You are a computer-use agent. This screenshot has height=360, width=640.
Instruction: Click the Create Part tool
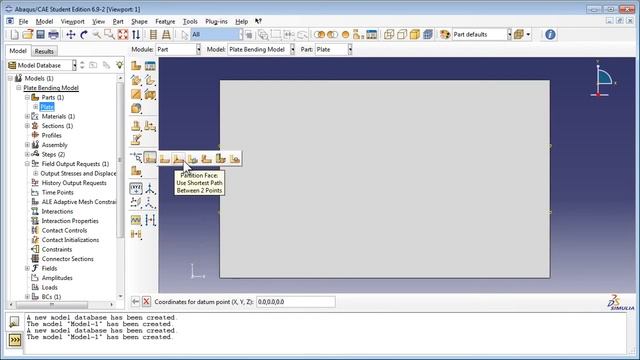(136, 66)
